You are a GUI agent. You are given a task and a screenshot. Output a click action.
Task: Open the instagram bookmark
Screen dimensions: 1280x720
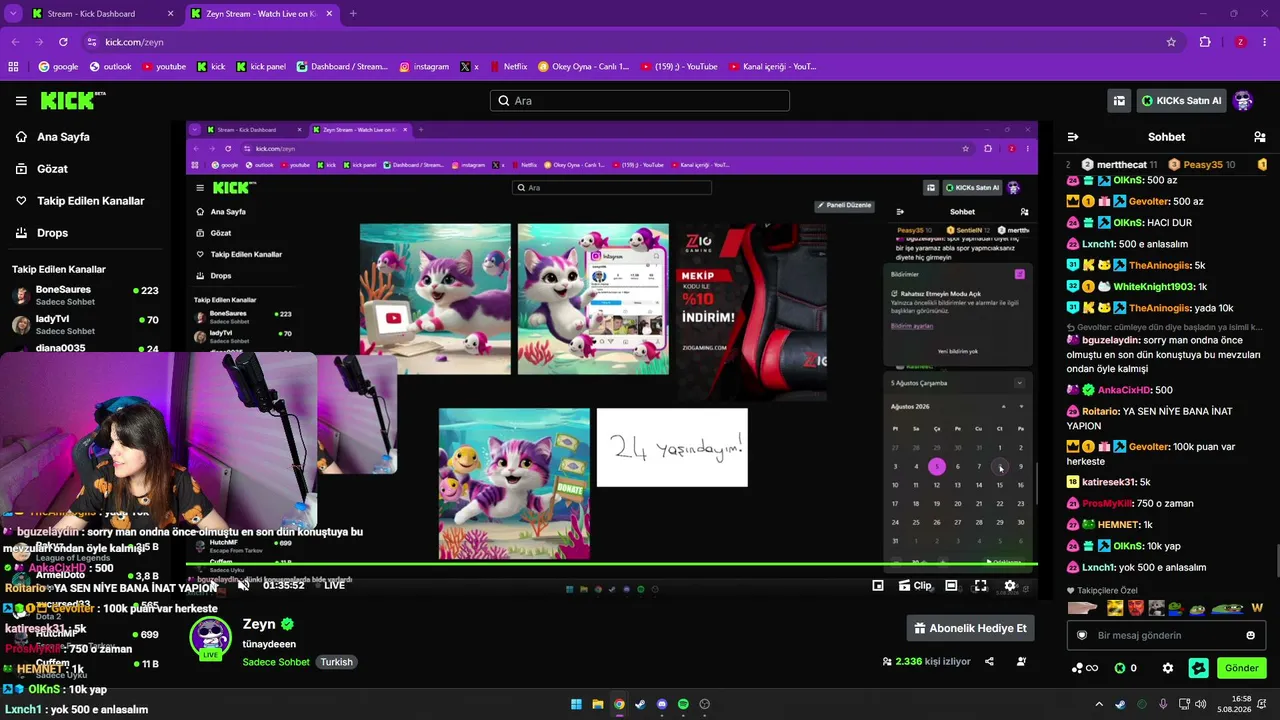pos(424,67)
